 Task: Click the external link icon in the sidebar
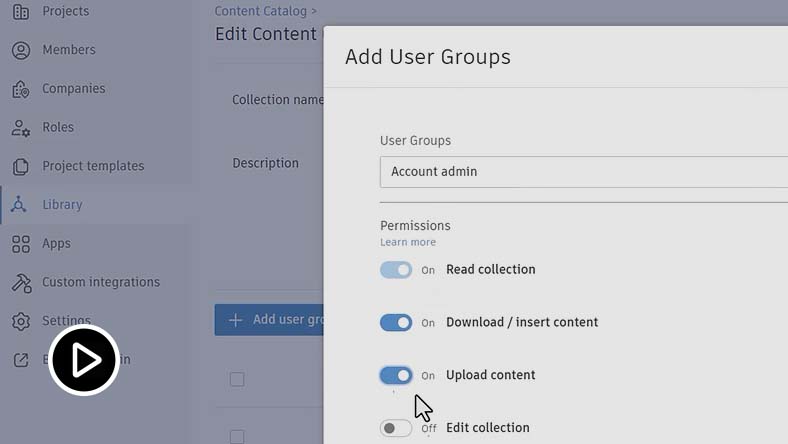point(21,360)
